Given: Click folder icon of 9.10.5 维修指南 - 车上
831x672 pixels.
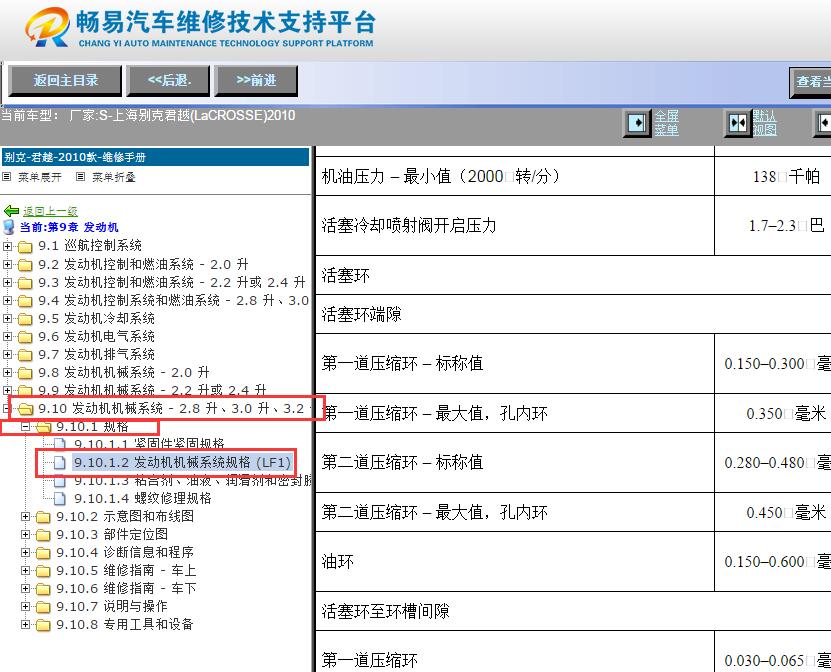Looking at the screenshot, I should [x=43, y=571].
